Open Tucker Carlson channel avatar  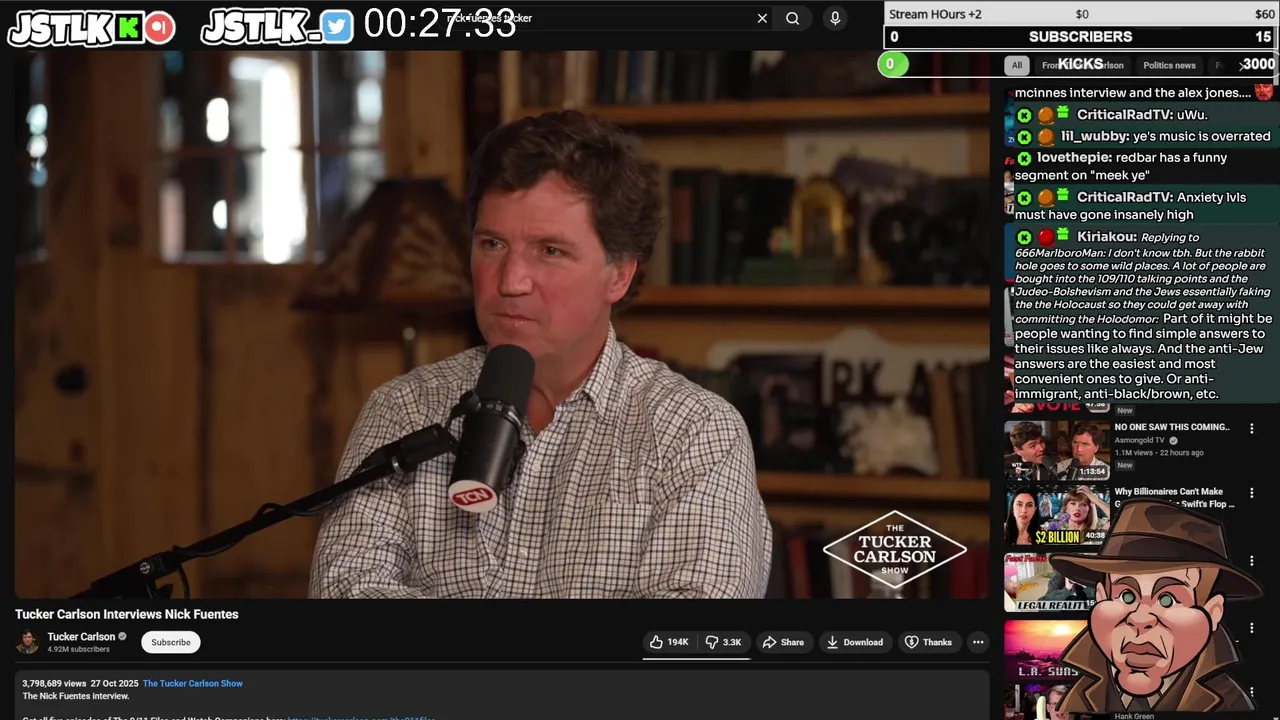coord(28,642)
